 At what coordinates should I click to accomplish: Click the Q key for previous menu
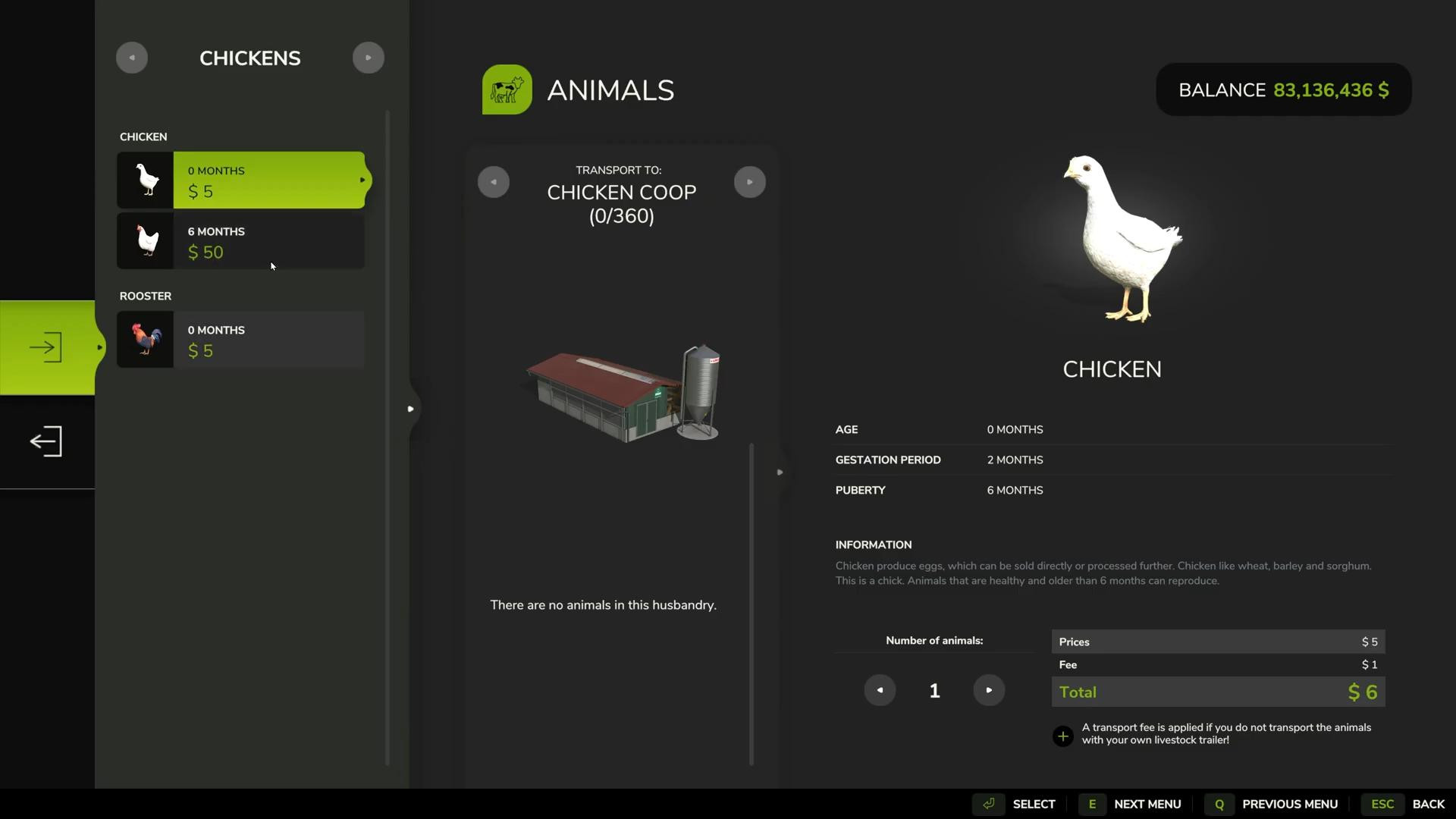click(1219, 804)
